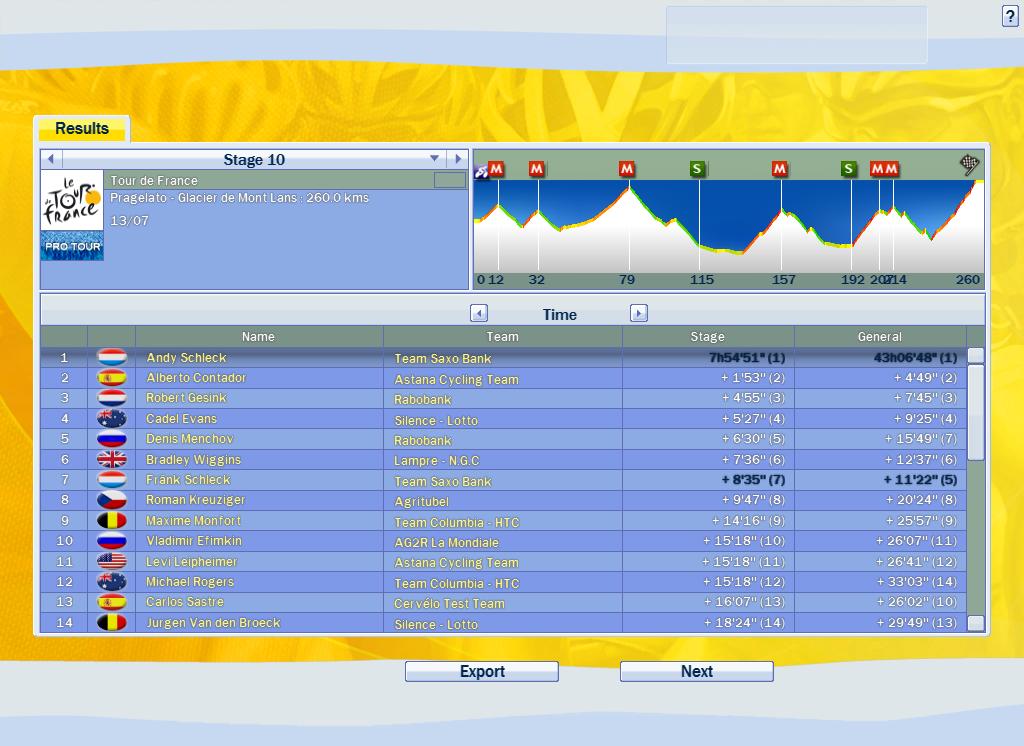
Task: Select the sprint marker at km 192
Action: point(849,169)
